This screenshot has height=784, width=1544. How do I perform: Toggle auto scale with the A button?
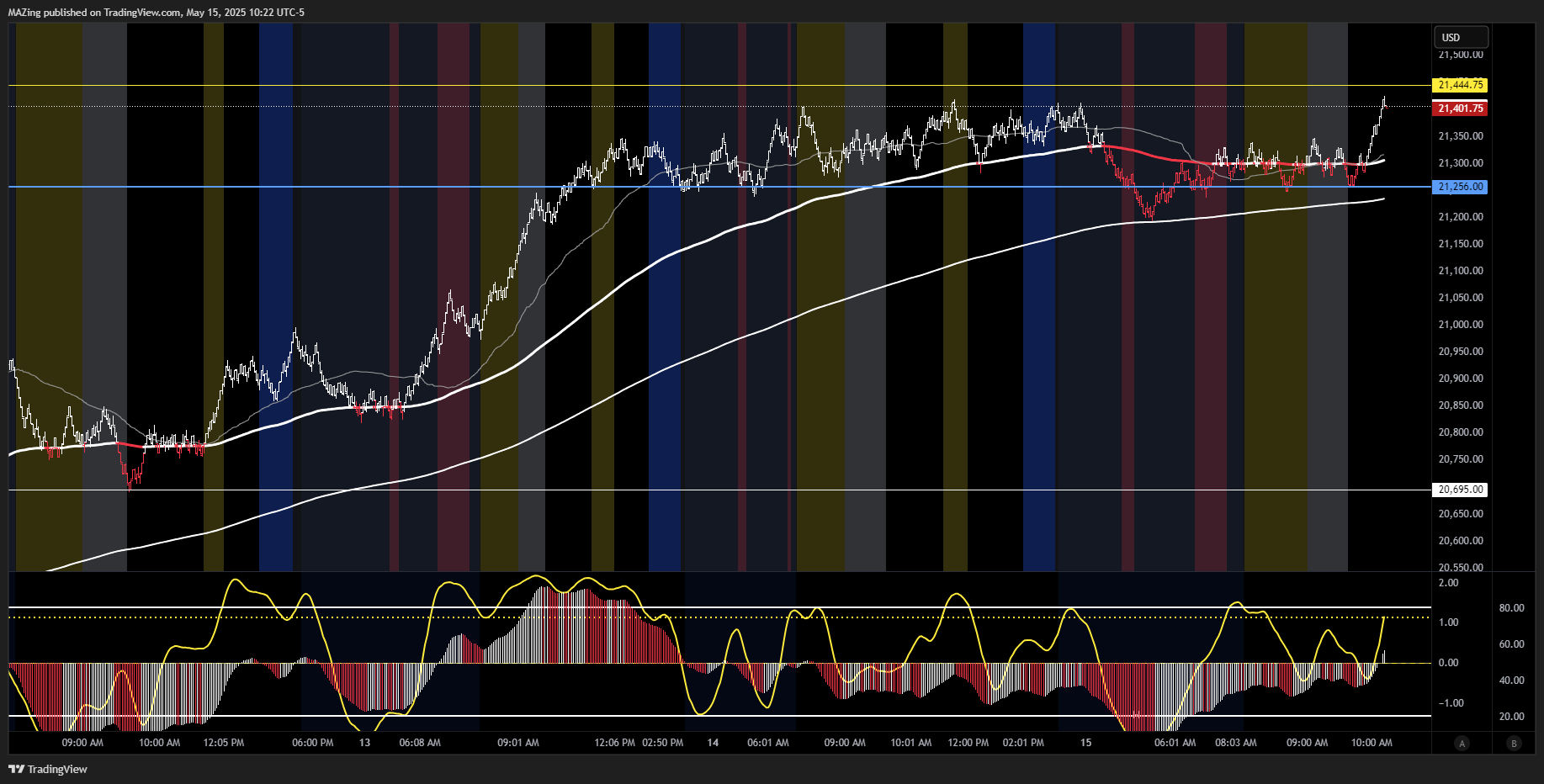click(1462, 743)
